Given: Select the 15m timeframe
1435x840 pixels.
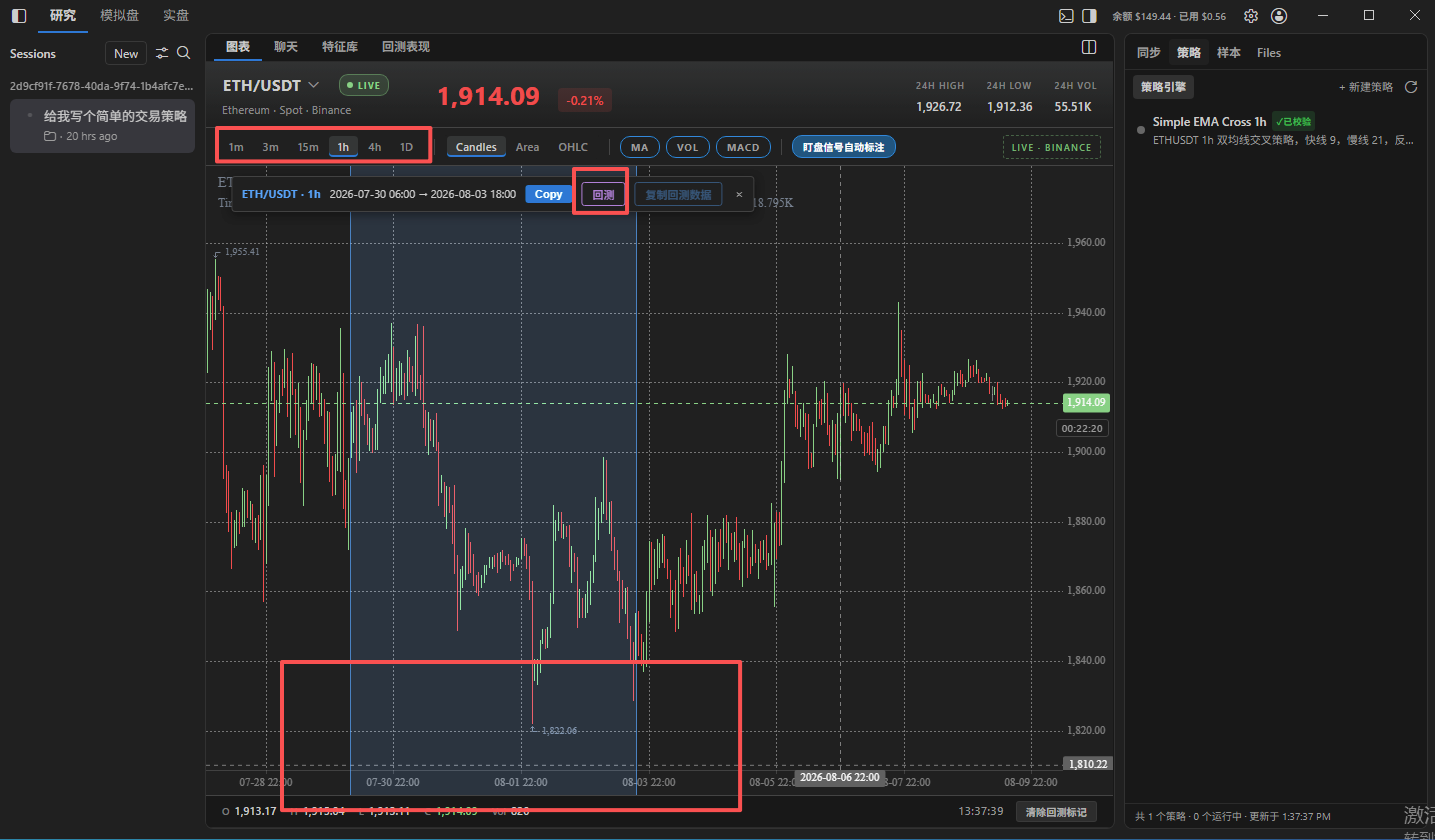Looking at the screenshot, I should 308,147.
